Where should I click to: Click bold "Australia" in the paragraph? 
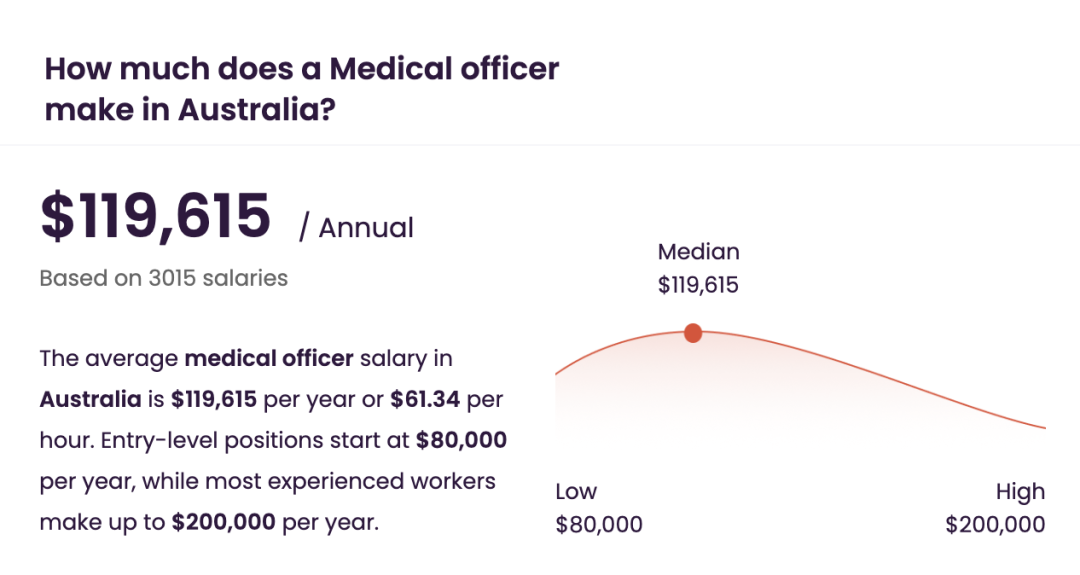coord(90,400)
